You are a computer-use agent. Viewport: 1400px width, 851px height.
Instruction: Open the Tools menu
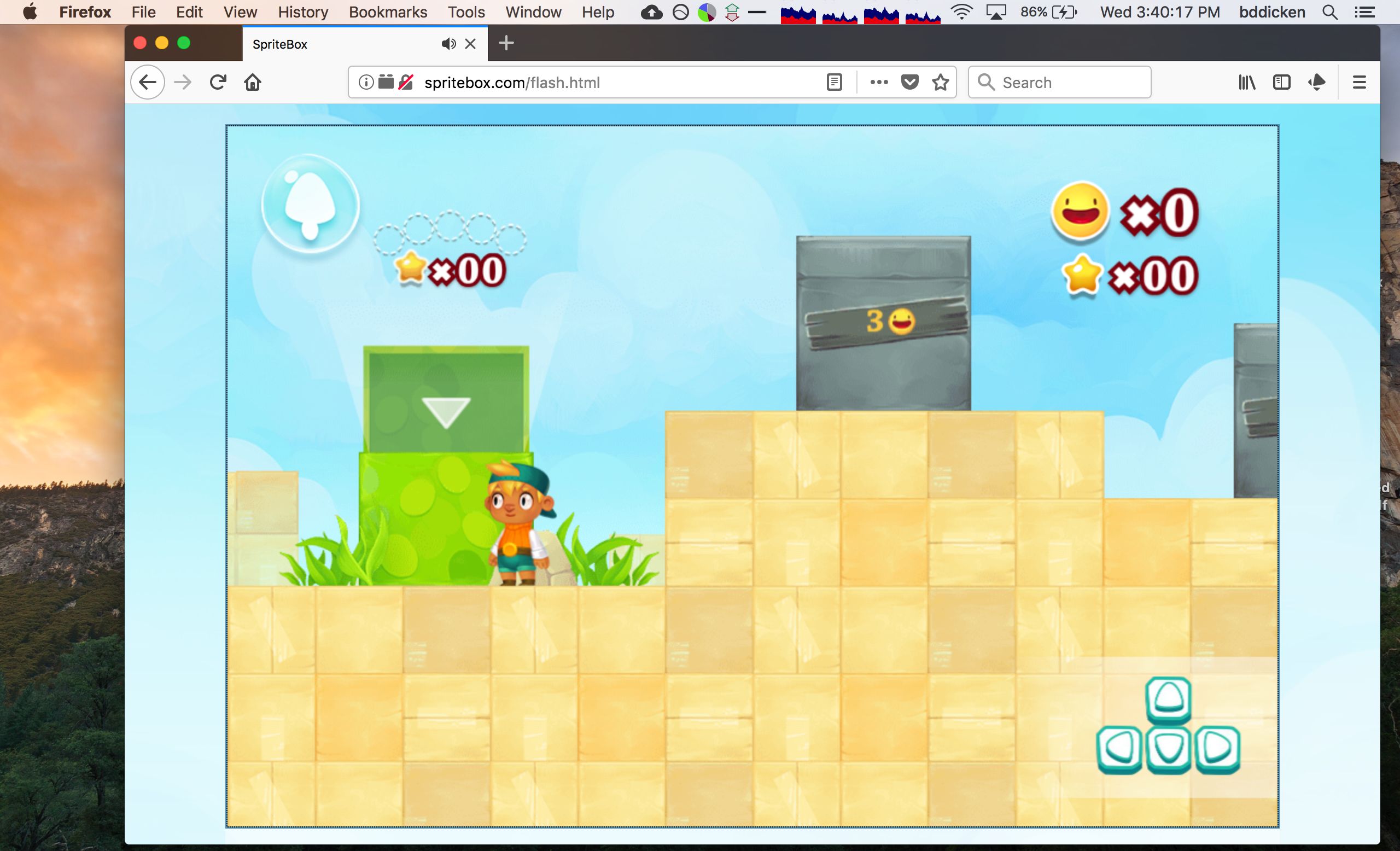tap(466, 12)
